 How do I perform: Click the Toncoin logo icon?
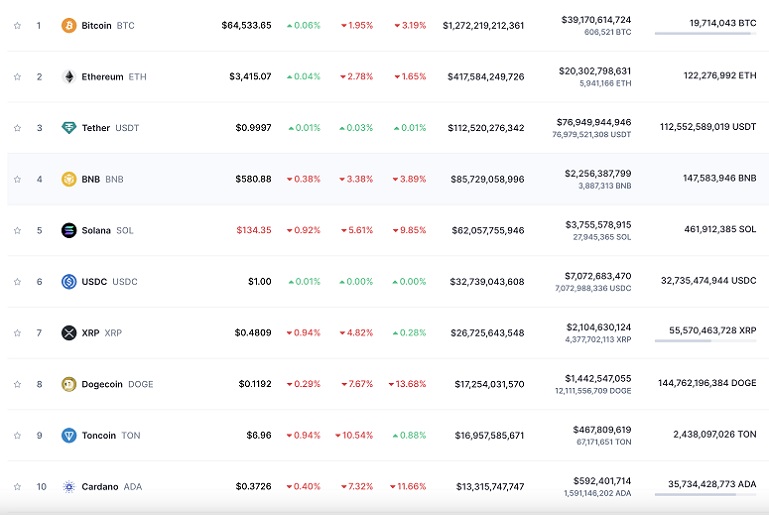point(69,435)
